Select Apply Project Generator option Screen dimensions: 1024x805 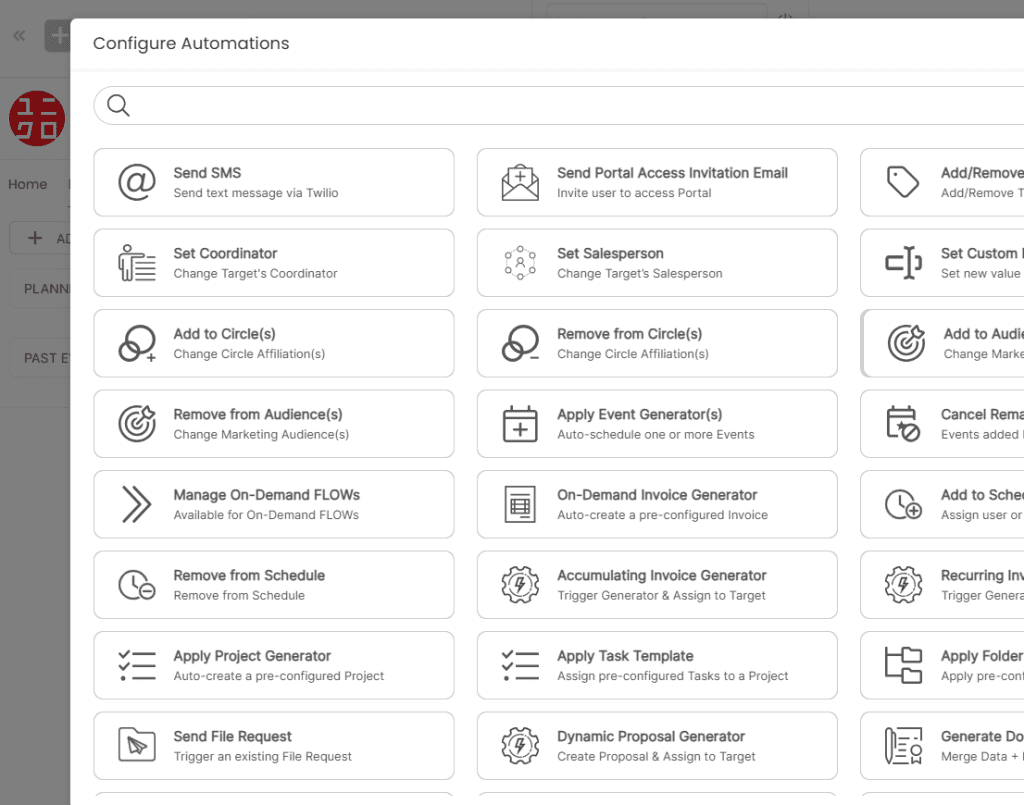pos(273,665)
